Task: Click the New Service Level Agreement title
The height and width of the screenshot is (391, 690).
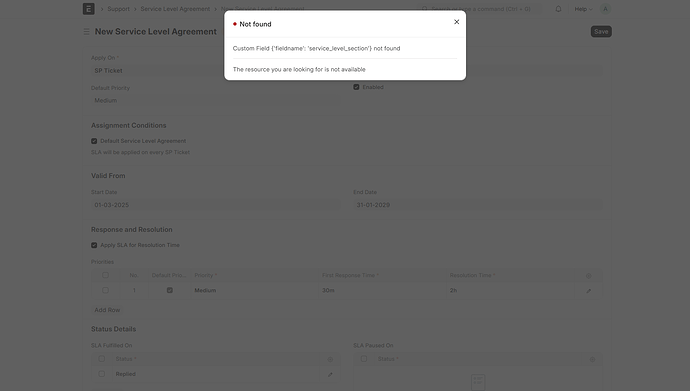Action: (156, 32)
